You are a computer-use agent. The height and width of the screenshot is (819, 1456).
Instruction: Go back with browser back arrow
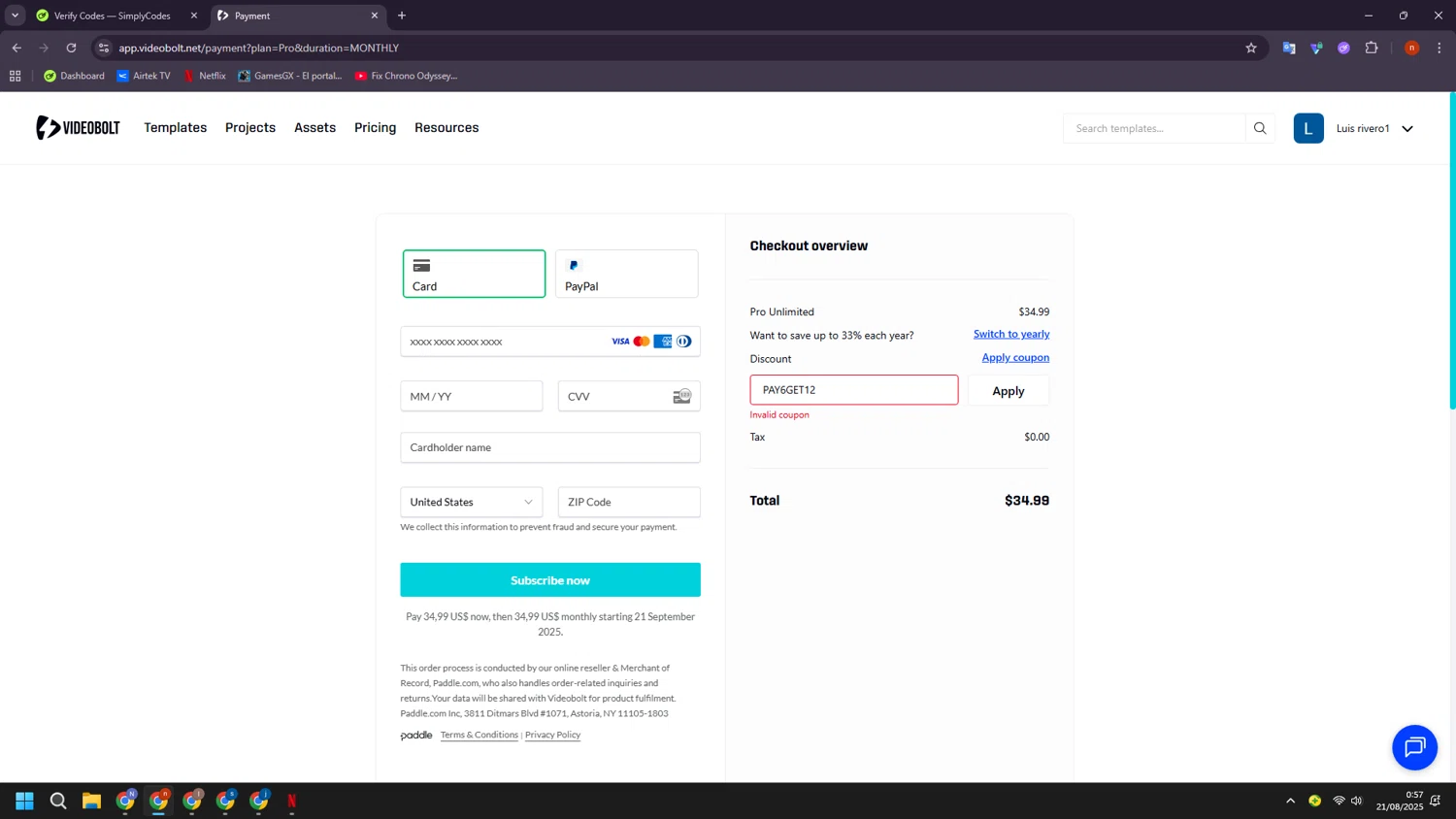(x=17, y=48)
